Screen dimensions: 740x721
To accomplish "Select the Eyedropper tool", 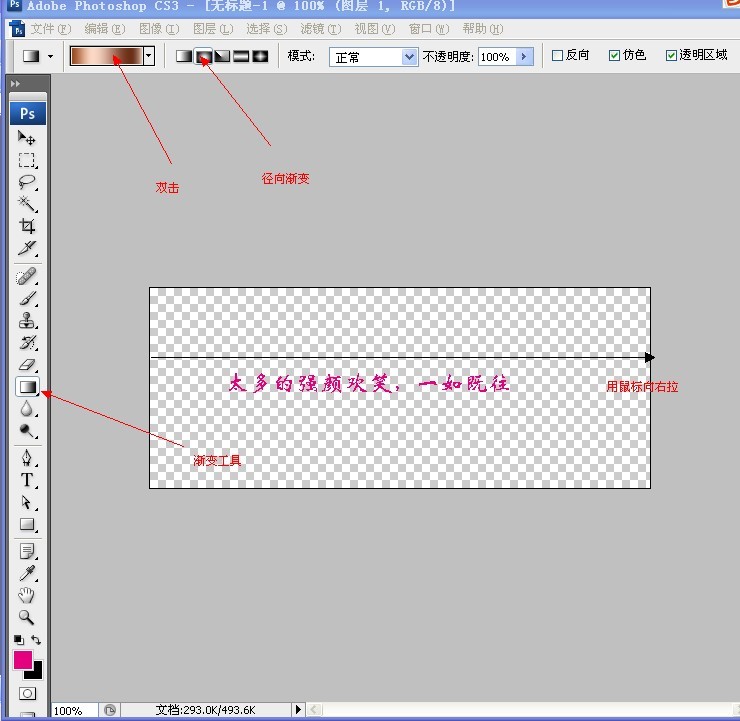I will tap(26, 573).
